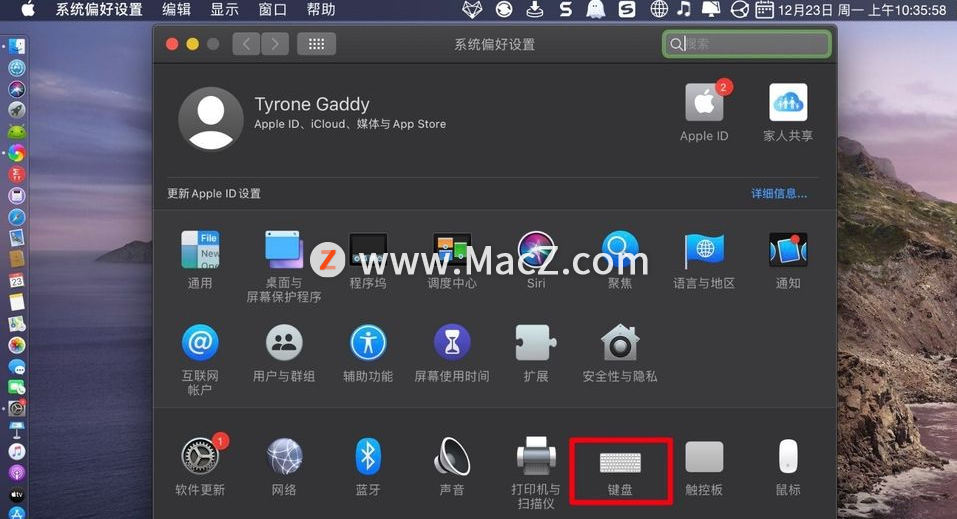Click the 更新 Apple ID 设置 notice text

point(214,194)
